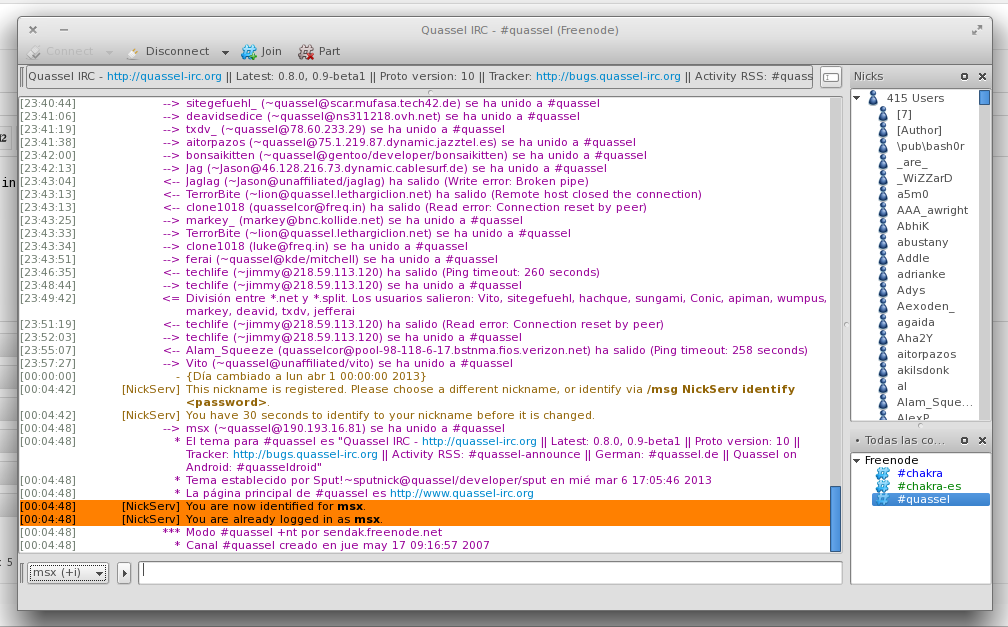Screen dimensions: 1008x627
Task: Click the 'Canal #quassel creado' message line
Action: (x=338, y=545)
